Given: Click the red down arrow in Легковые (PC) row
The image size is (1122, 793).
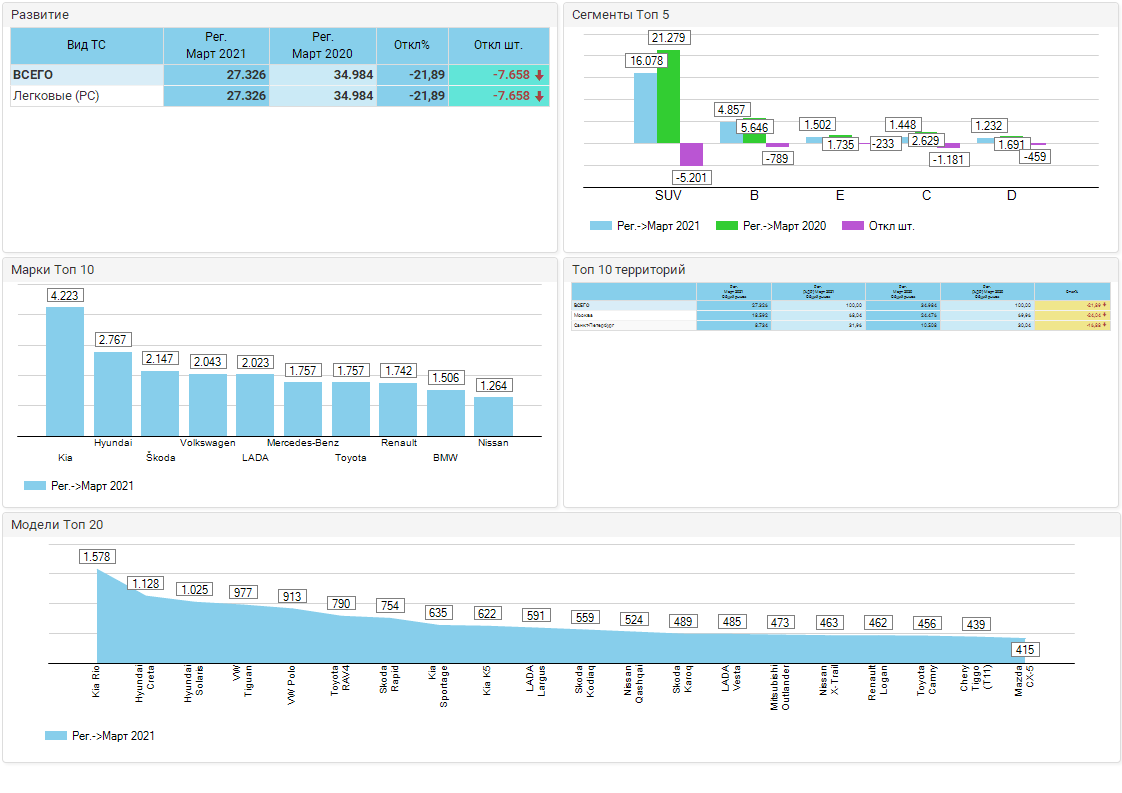Looking at the screenshot, I should coord(539,96).
